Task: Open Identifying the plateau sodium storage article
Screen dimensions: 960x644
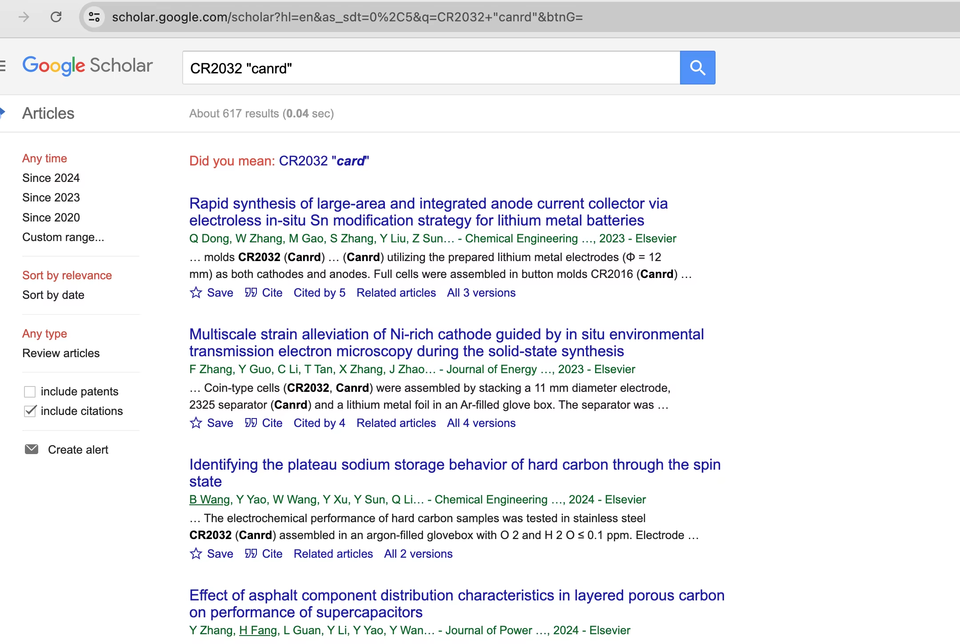Action: pyautogui.click(x=455, y=473)
